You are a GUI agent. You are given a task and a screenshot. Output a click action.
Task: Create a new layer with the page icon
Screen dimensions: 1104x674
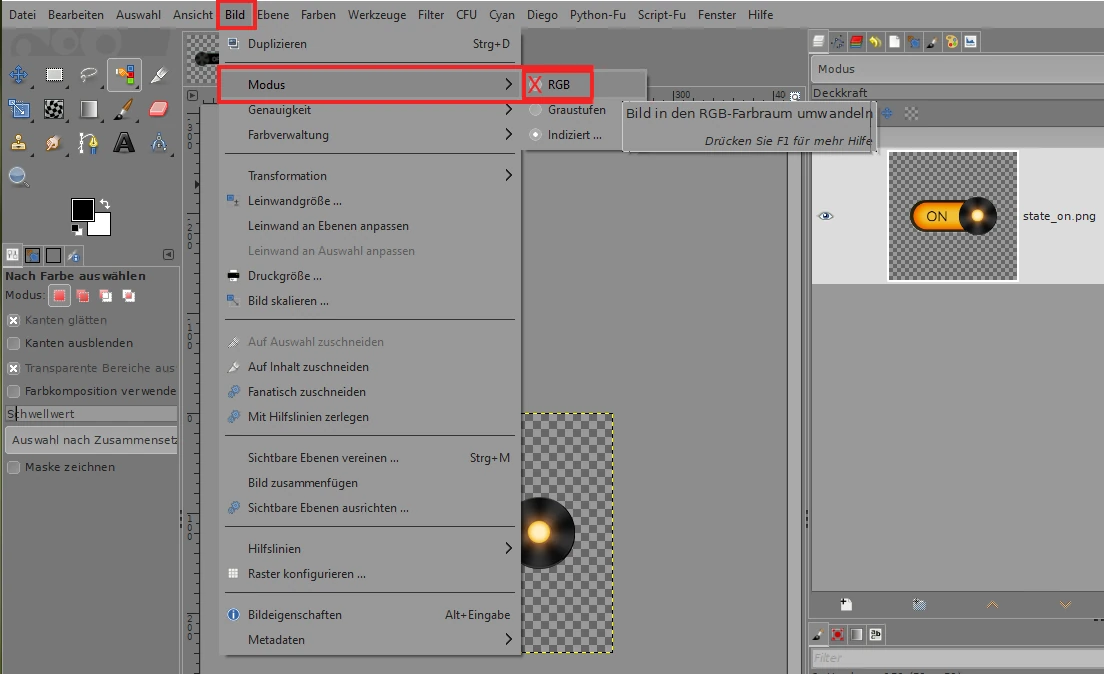click(x=846, y=605)
